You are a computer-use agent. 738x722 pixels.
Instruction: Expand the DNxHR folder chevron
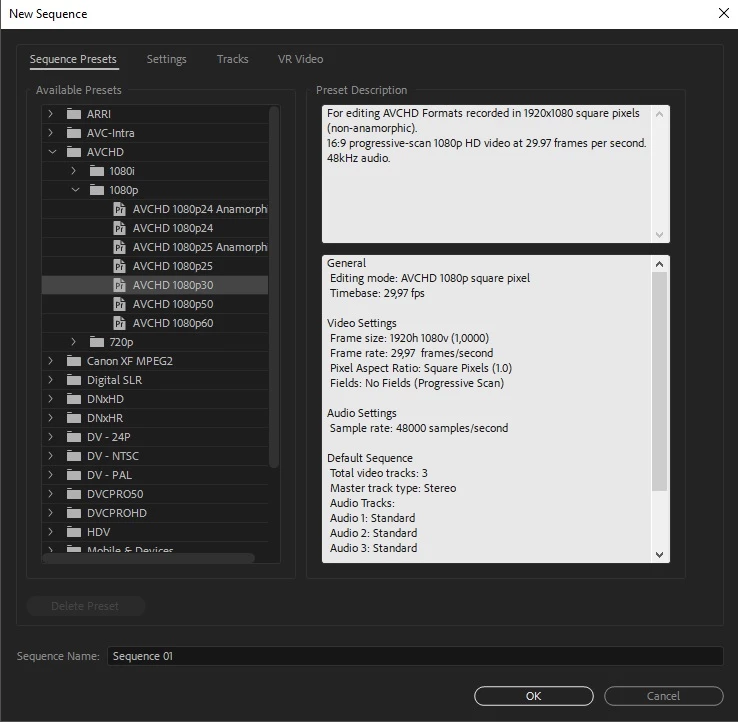[x=51, y=418]
